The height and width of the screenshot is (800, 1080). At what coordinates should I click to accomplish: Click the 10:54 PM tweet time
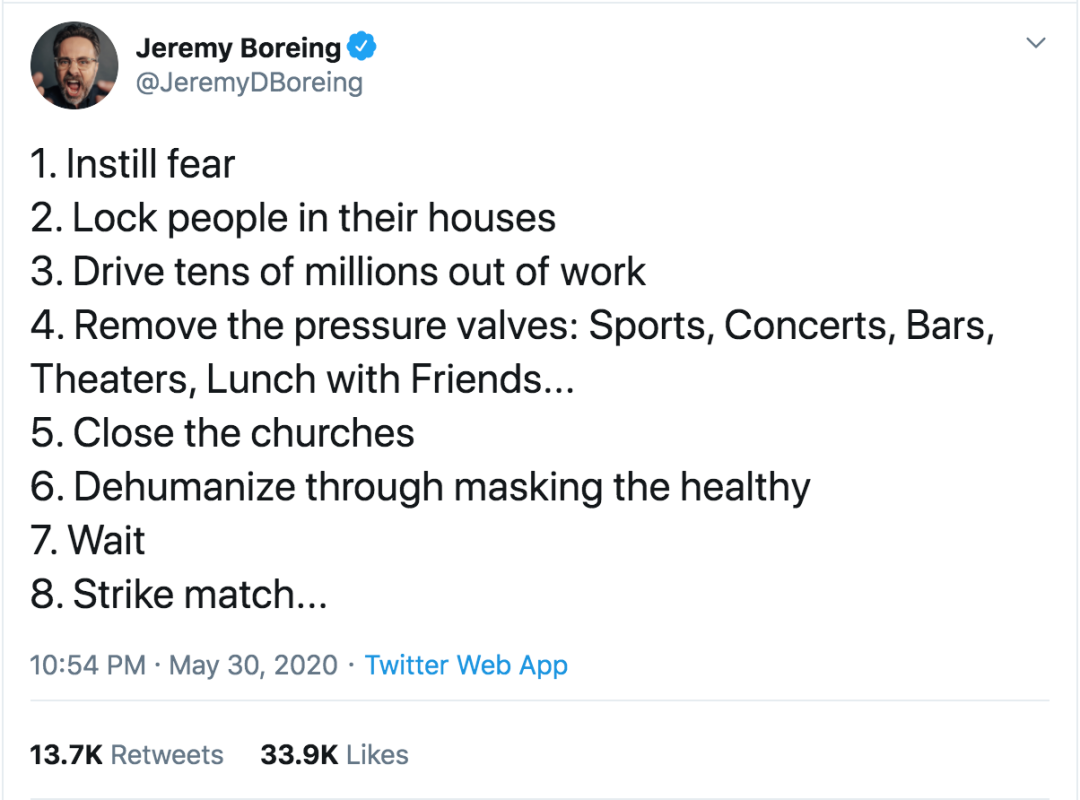88,665
